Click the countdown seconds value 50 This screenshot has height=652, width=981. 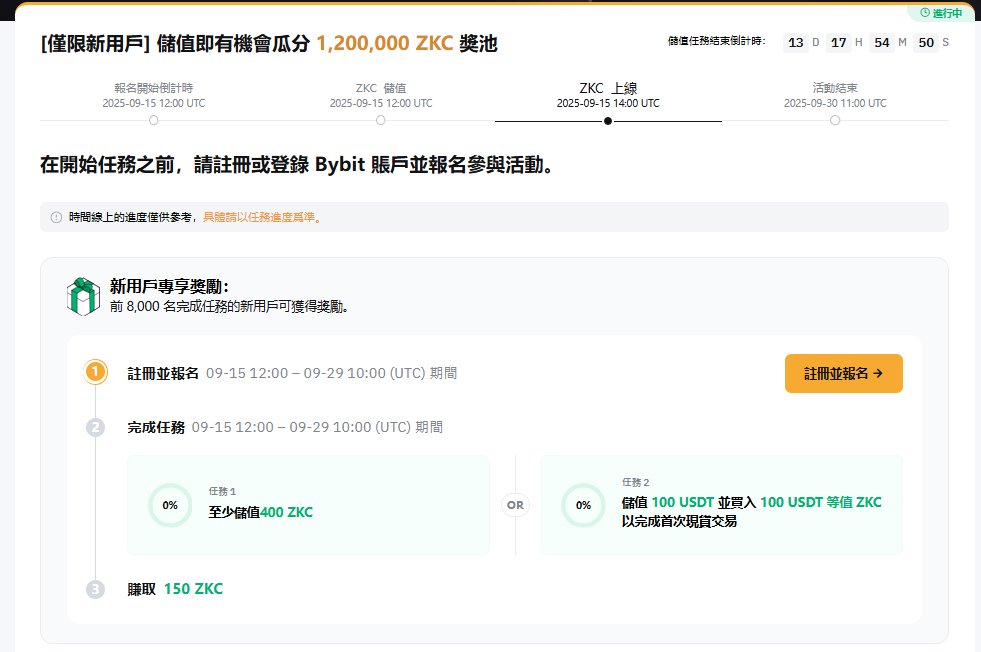[926, 43]
